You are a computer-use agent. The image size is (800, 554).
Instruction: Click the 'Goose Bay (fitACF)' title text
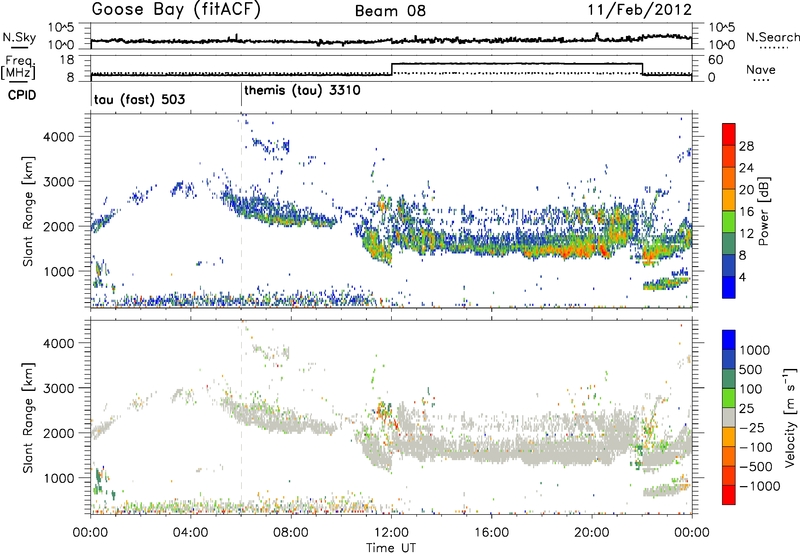click(176, 9)
